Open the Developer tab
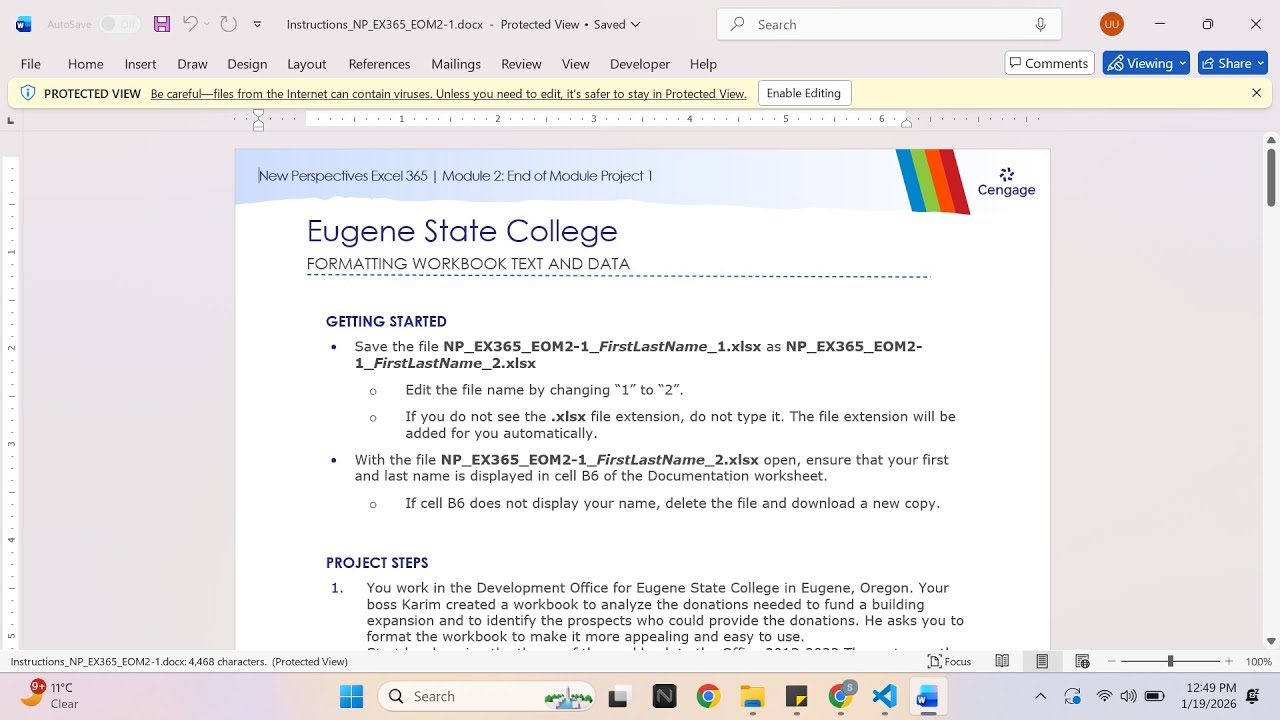The height and width of the screenshot is (720, 1280). [640, 64]
